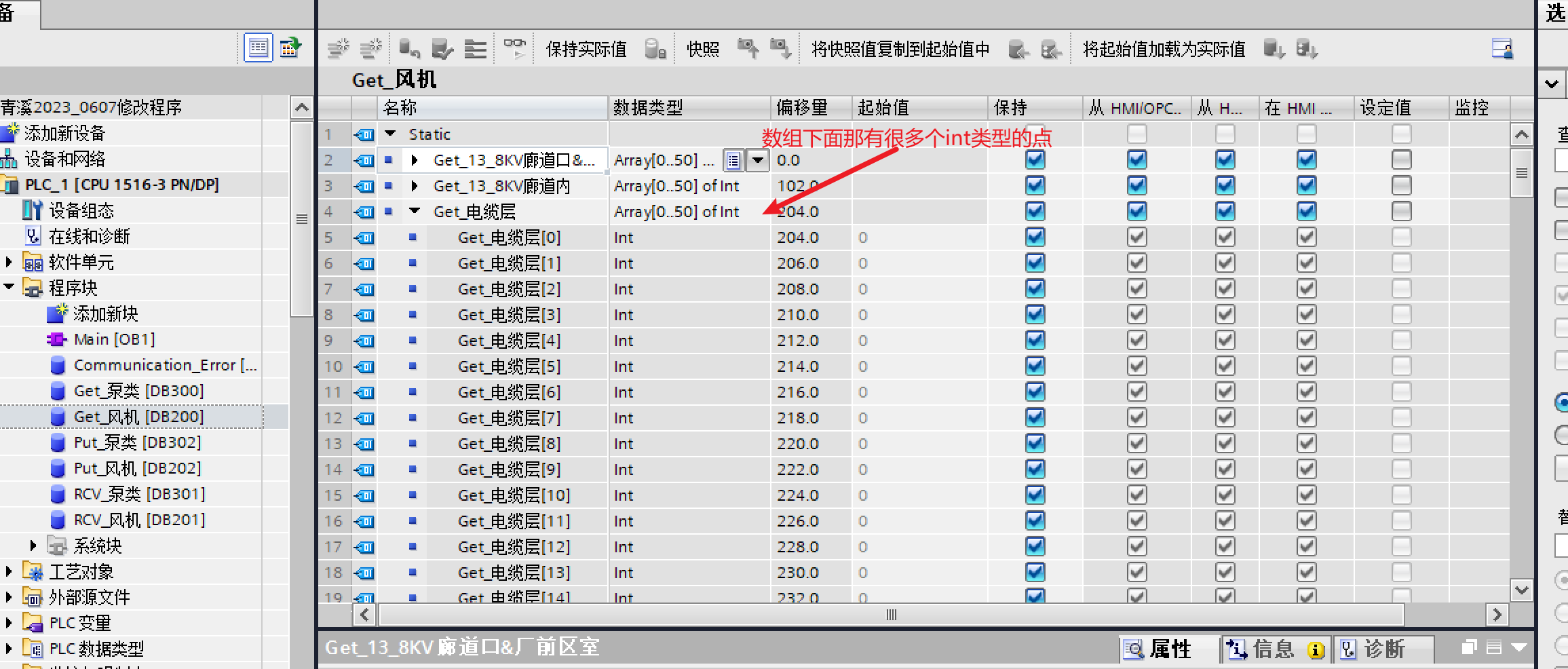
Task: Click the 起始值 column header
Action: (920, 108)
